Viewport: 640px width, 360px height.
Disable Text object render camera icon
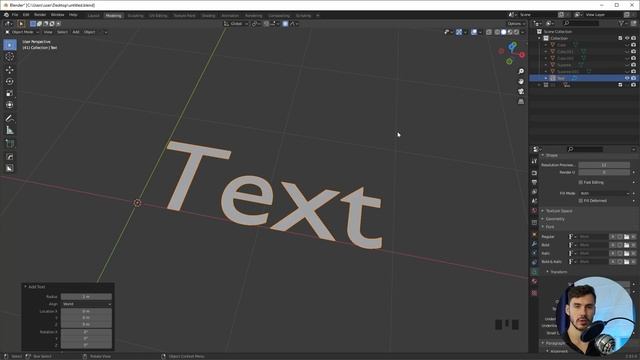click(x=633, y=78)
